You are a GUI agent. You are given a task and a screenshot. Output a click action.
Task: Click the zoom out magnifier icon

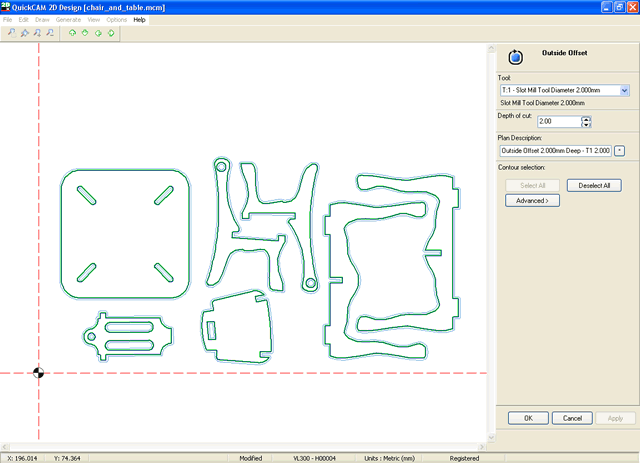(50, 33)
